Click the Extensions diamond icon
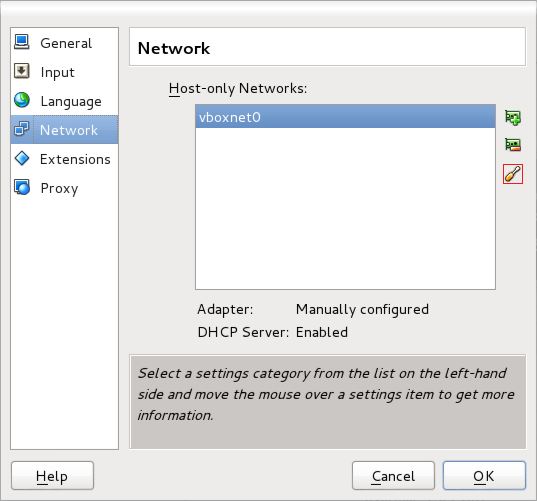Viewport: 537px width, 501px height. (22, 159)
